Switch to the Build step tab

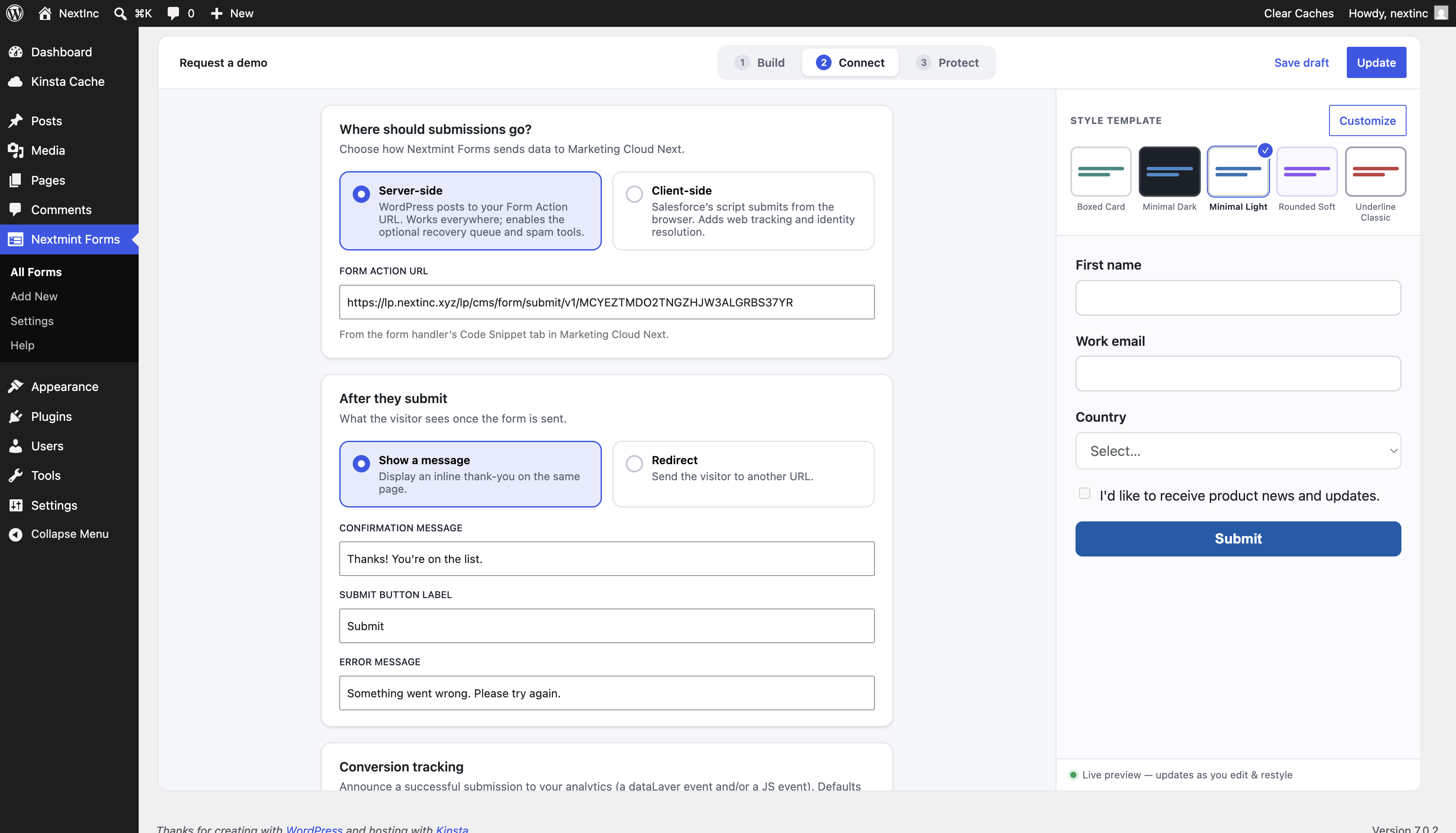coord(760,62)
